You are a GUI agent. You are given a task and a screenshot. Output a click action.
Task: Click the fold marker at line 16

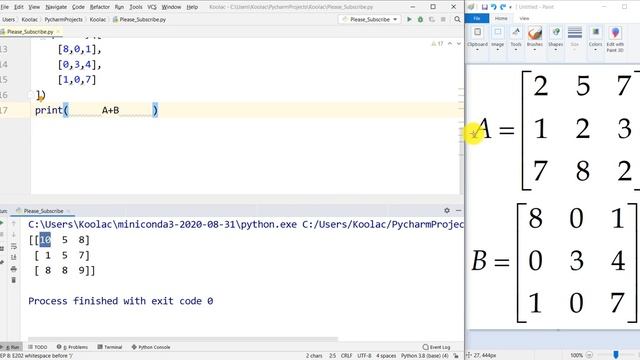click(x=30, y=95)
